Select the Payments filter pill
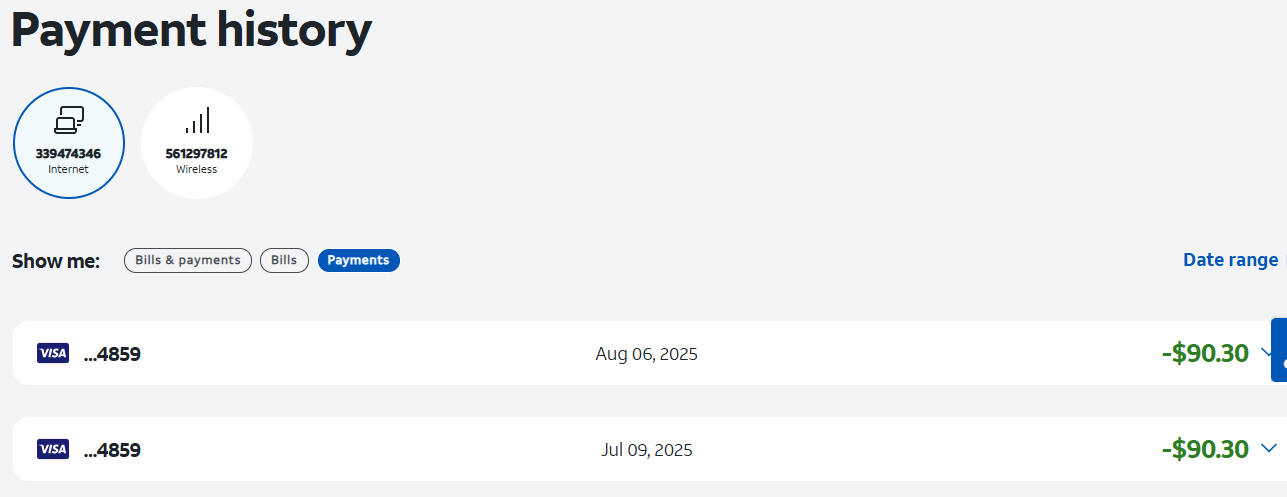1287x497 pixels. [358, 260]
